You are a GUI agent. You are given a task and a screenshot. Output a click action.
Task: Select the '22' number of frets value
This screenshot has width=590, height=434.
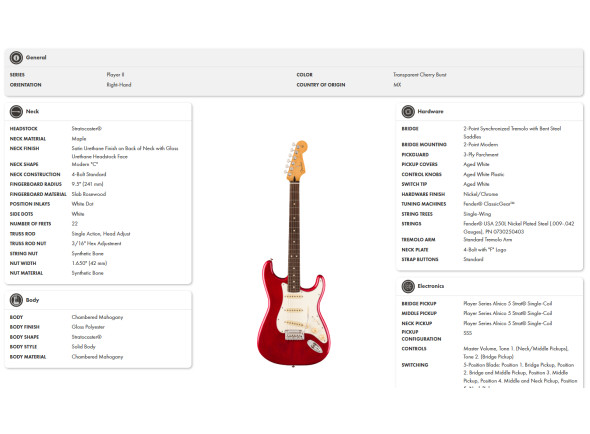[x=75, y=224]
